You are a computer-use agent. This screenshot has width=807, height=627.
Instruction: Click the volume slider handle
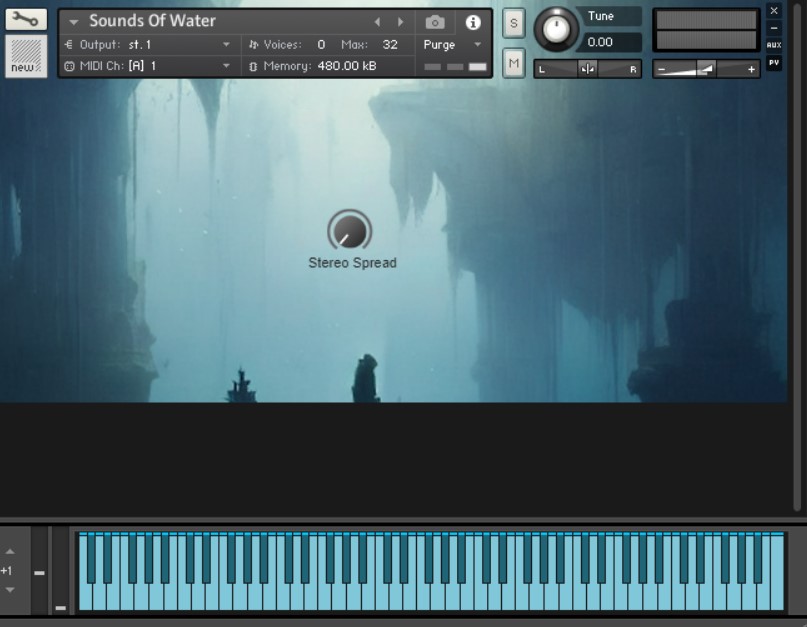click(706, 69)
